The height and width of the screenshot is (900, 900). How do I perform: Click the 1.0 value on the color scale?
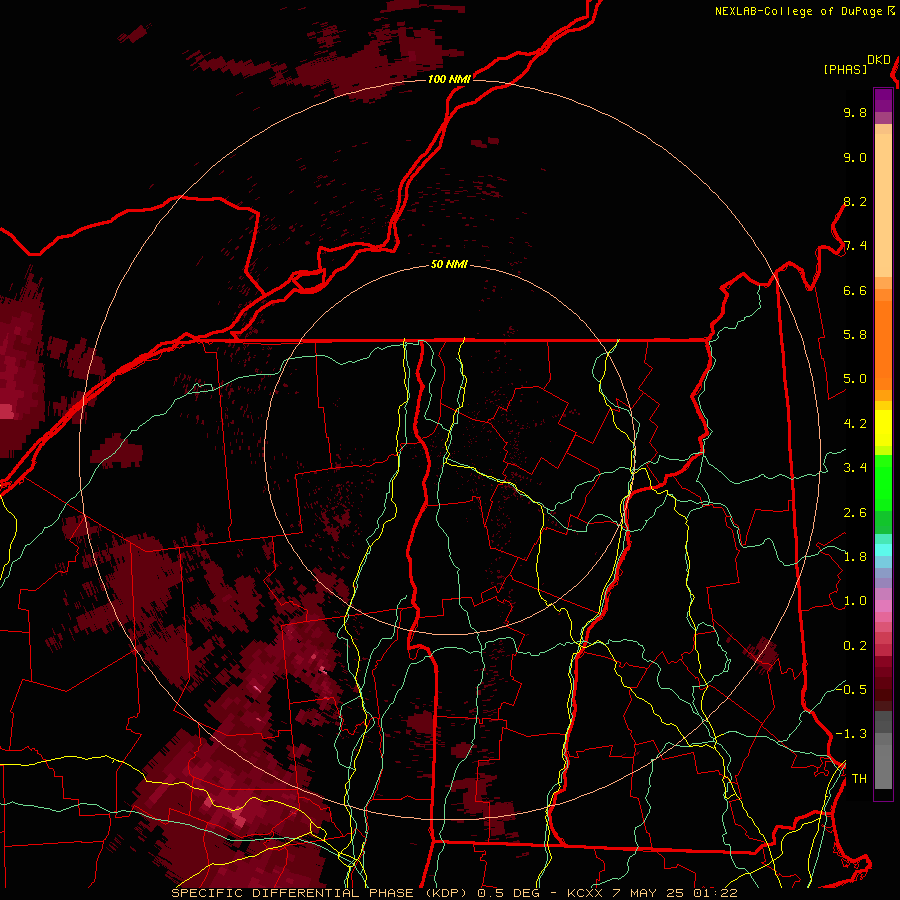[x=855, y=601]
